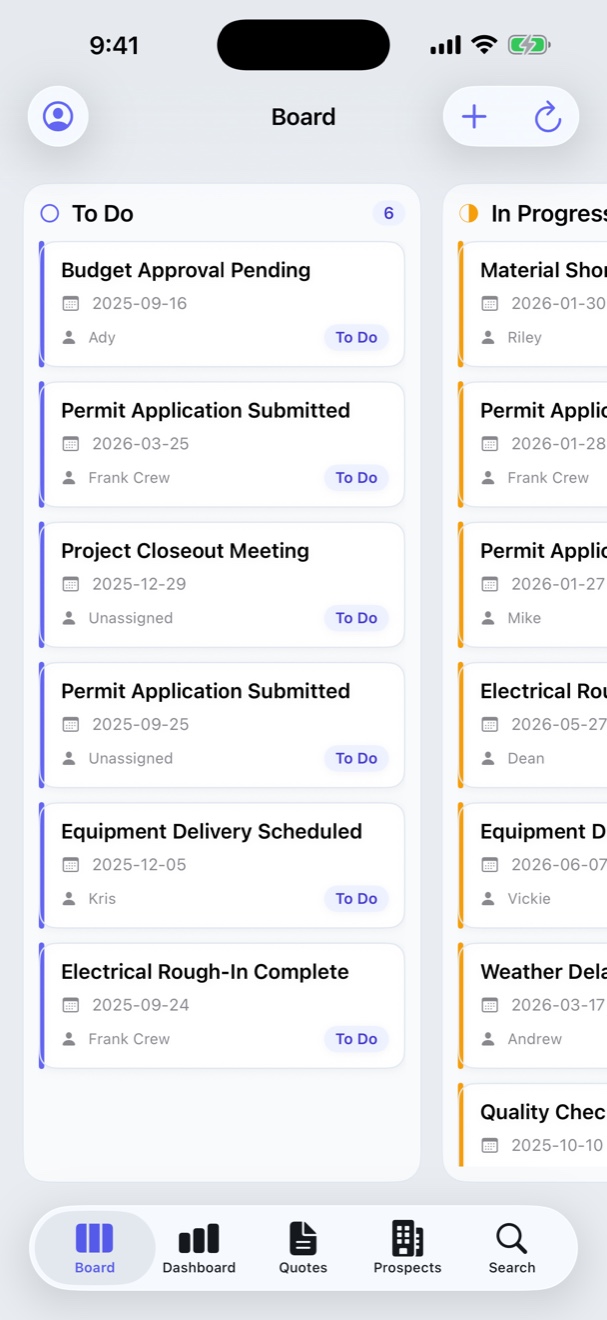Viewport: 607px width, 1320px height.
Task: Switch to the Dashboard tab
Action: coord(199,1248)
